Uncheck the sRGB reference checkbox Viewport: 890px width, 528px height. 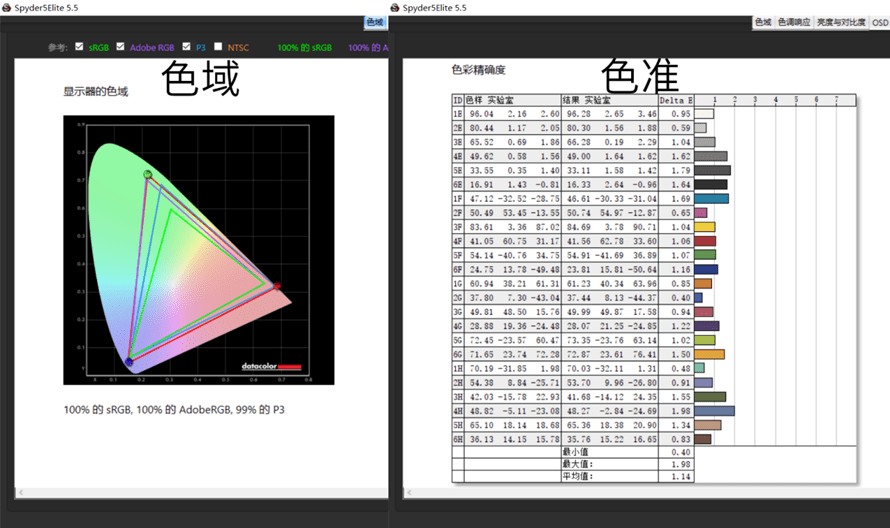coord(79,47)
